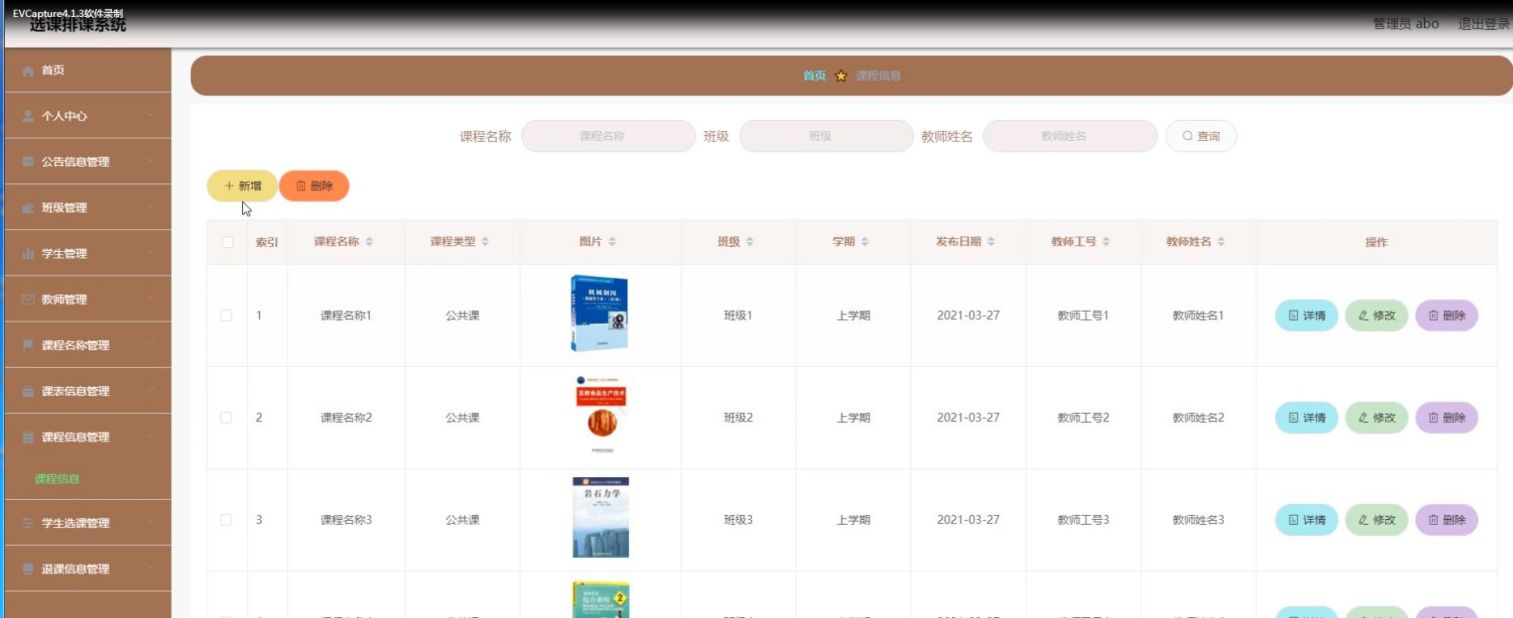Screen dimensions: 1513x618
Task: Sort by 学期 column arrows
Action: click(865, 242)
